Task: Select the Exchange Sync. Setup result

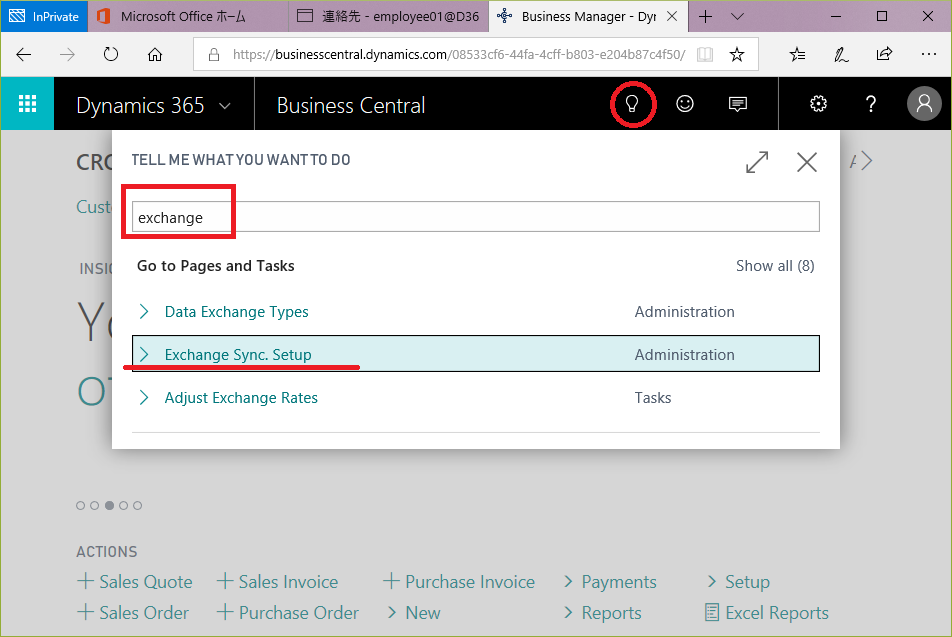Action: pyautogui.click(x=238, y=355)
